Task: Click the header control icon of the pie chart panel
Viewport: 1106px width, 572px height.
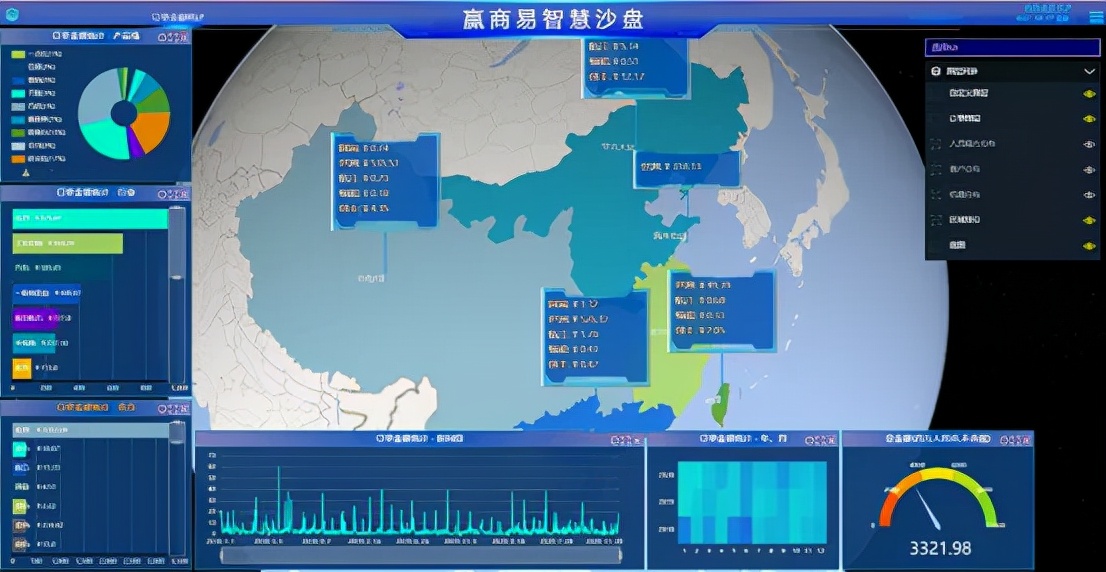Action: [x=173, y=36]
